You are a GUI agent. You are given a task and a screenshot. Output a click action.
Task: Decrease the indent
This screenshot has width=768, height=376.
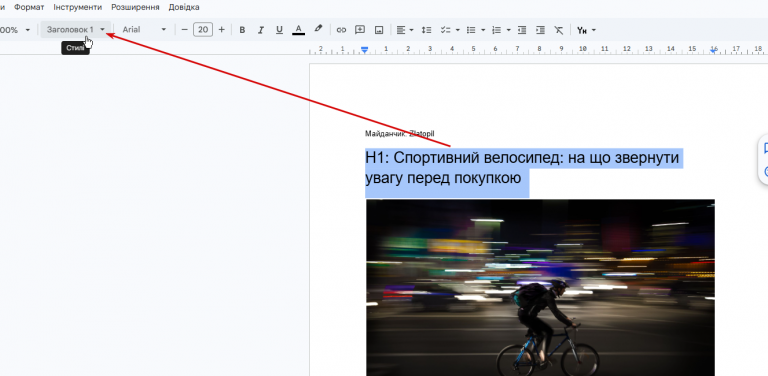pos(522,30)
